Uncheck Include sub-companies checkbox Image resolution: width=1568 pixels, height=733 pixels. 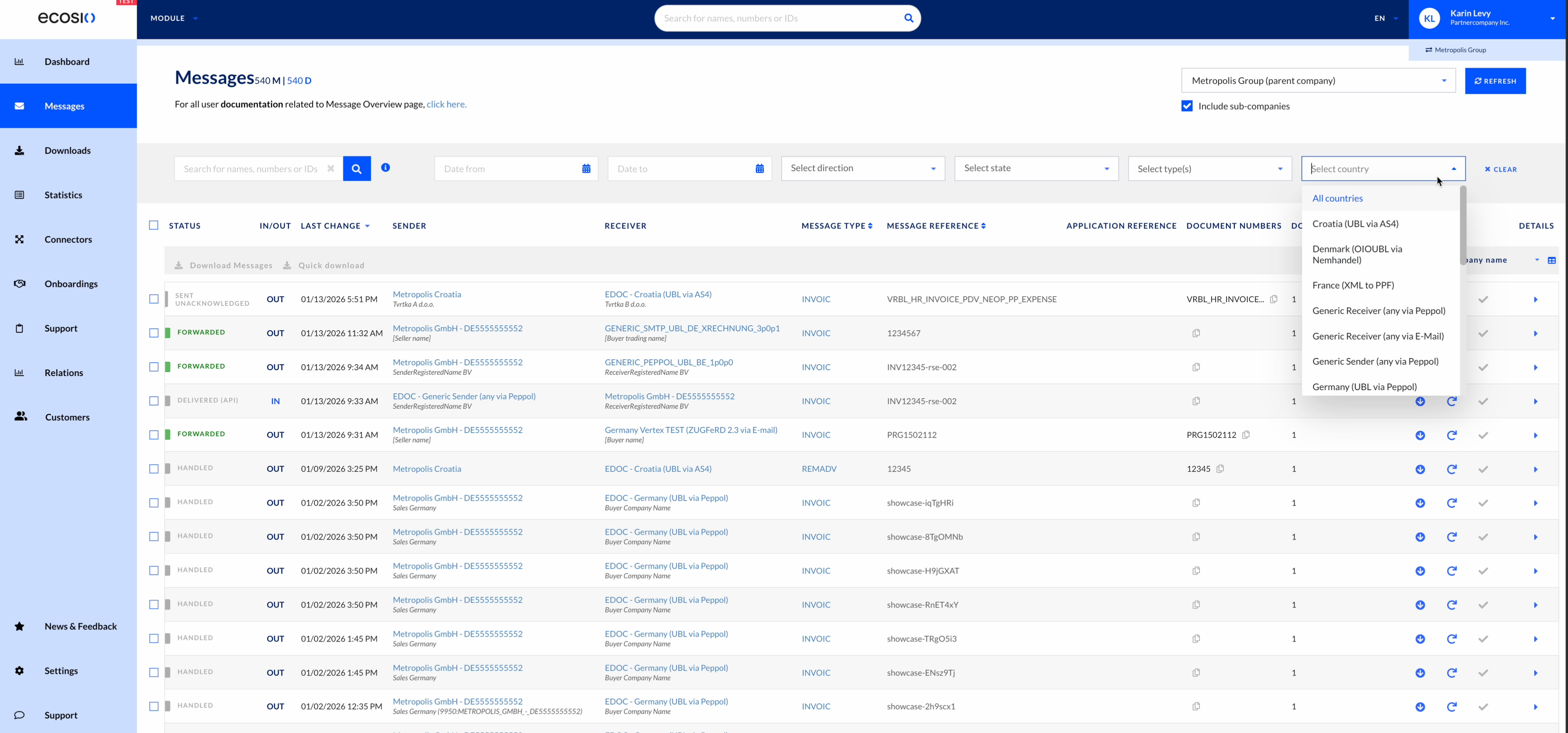1186,106
